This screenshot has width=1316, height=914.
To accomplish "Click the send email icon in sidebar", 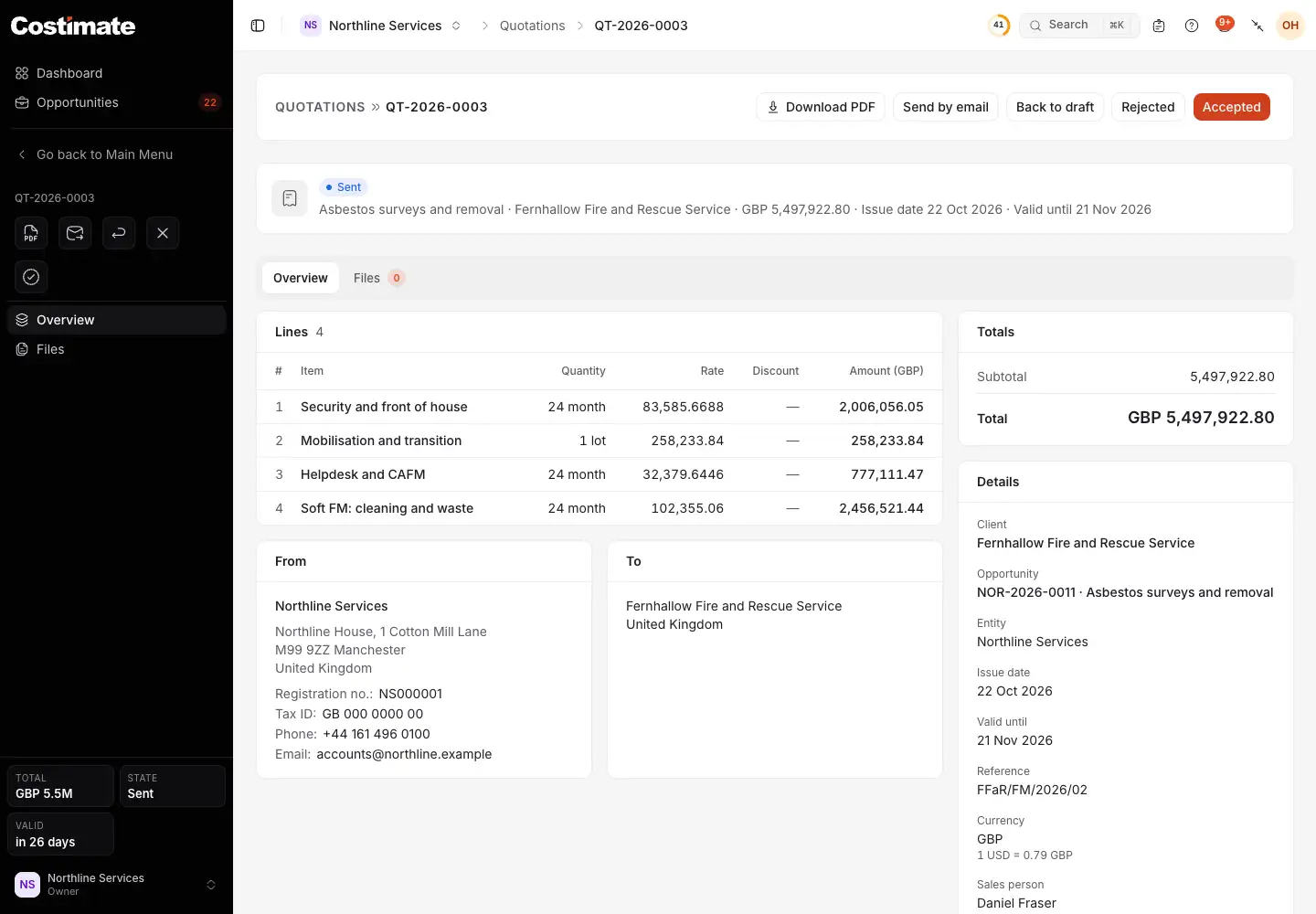I will coord(75,233).
